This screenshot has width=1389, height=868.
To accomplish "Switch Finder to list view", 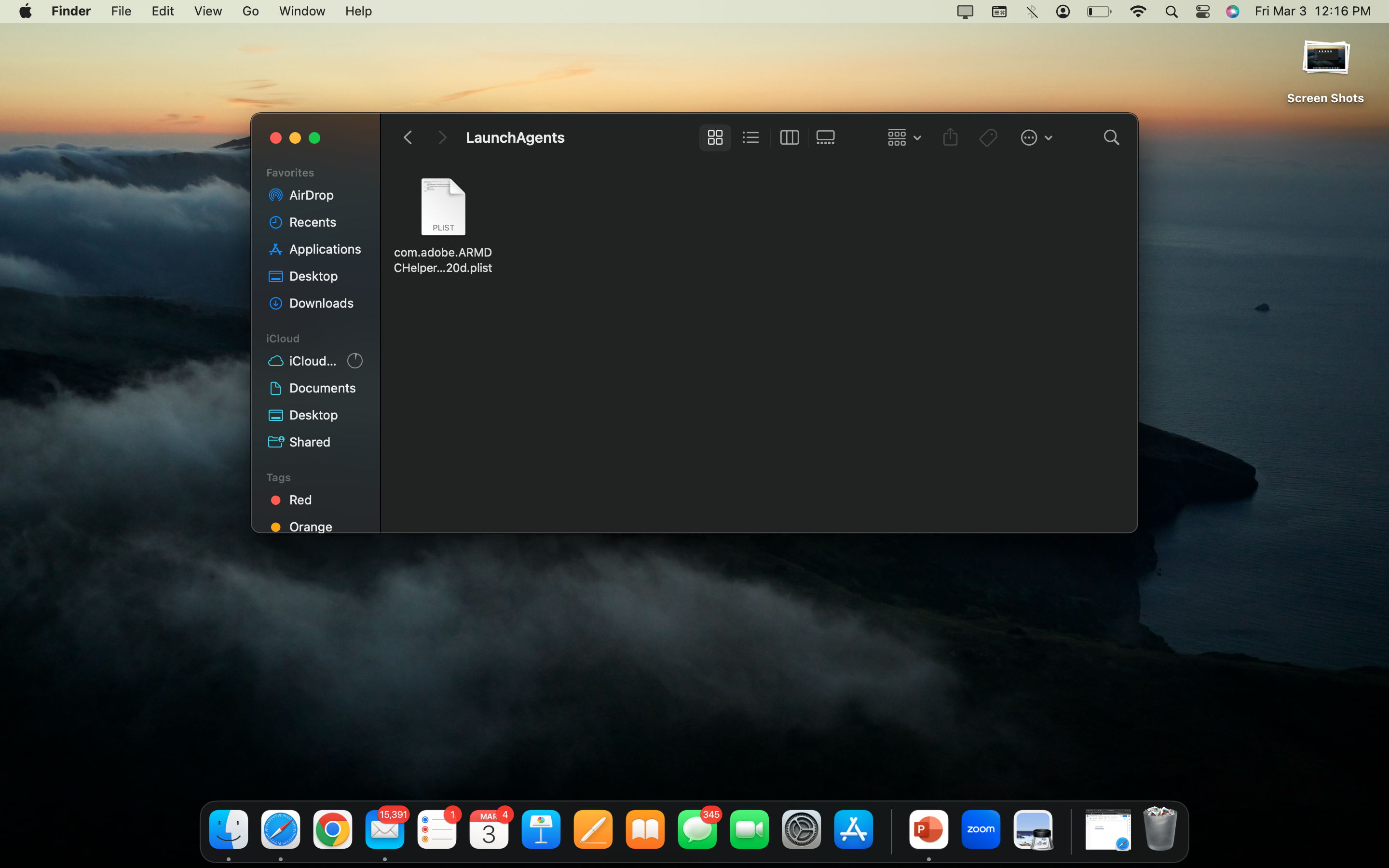I will coord(750,138).
